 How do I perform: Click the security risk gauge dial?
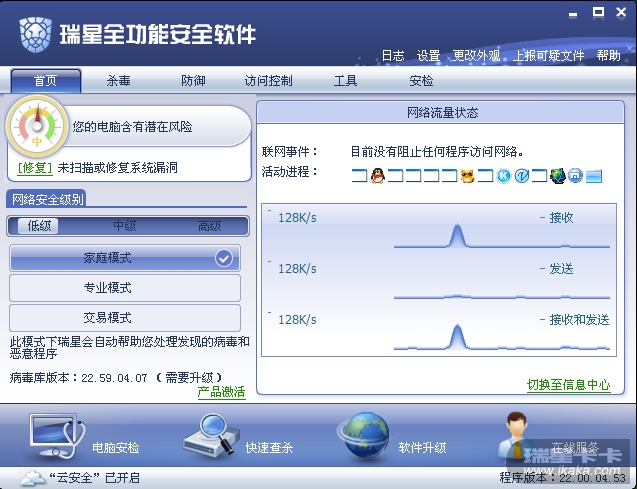point(37,126)
